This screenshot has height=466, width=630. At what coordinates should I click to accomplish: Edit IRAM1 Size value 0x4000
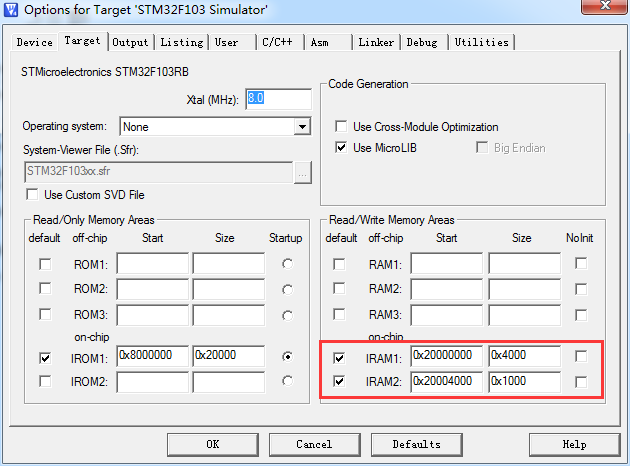click(x=525, y=356)
